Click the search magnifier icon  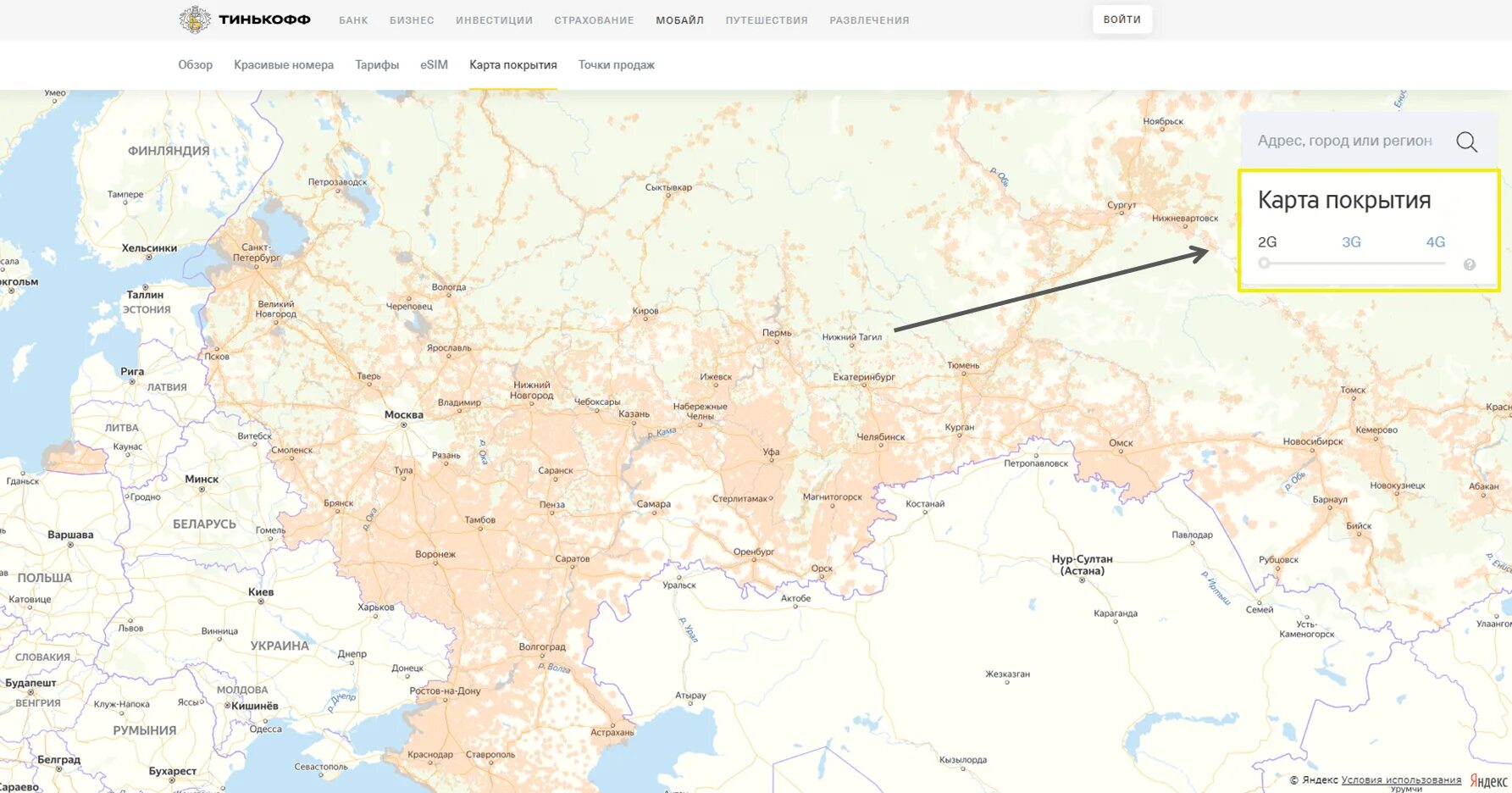pos(1466,141)
